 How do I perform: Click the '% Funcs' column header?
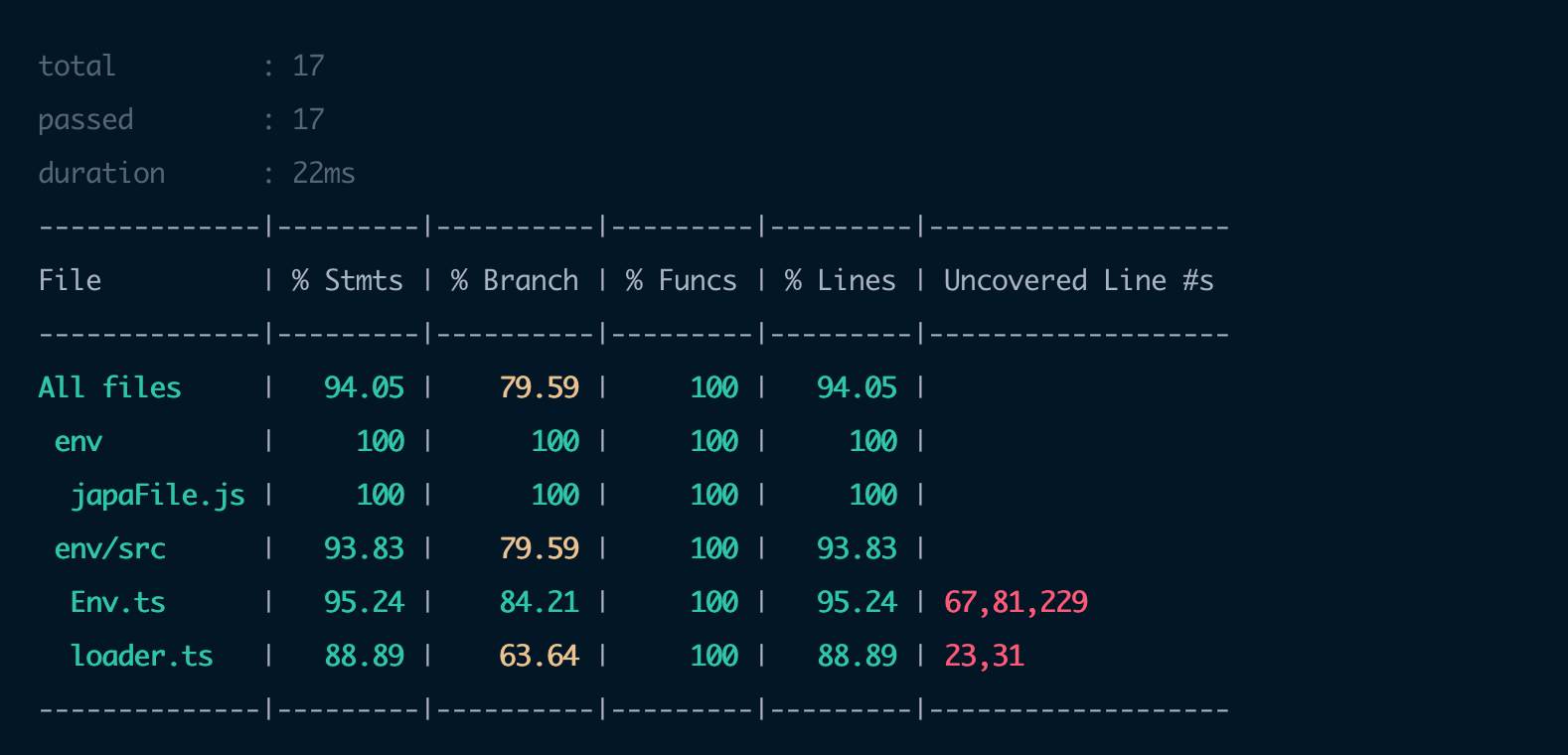(682, 280)
